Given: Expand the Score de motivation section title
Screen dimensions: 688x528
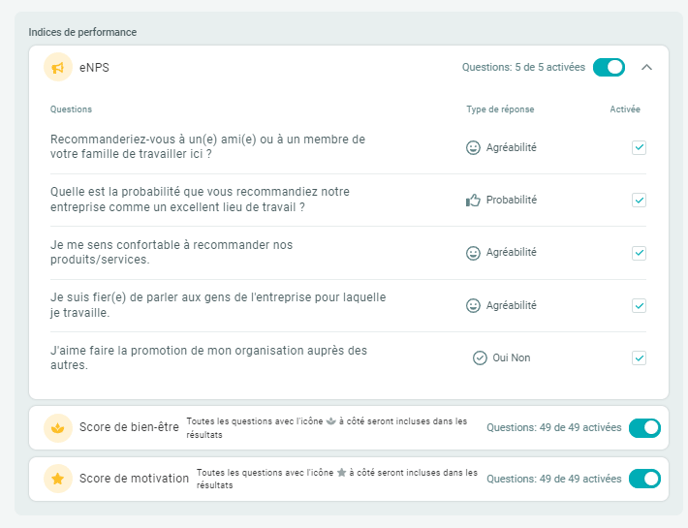Looking at the screenshot, I should coord(134,479).
